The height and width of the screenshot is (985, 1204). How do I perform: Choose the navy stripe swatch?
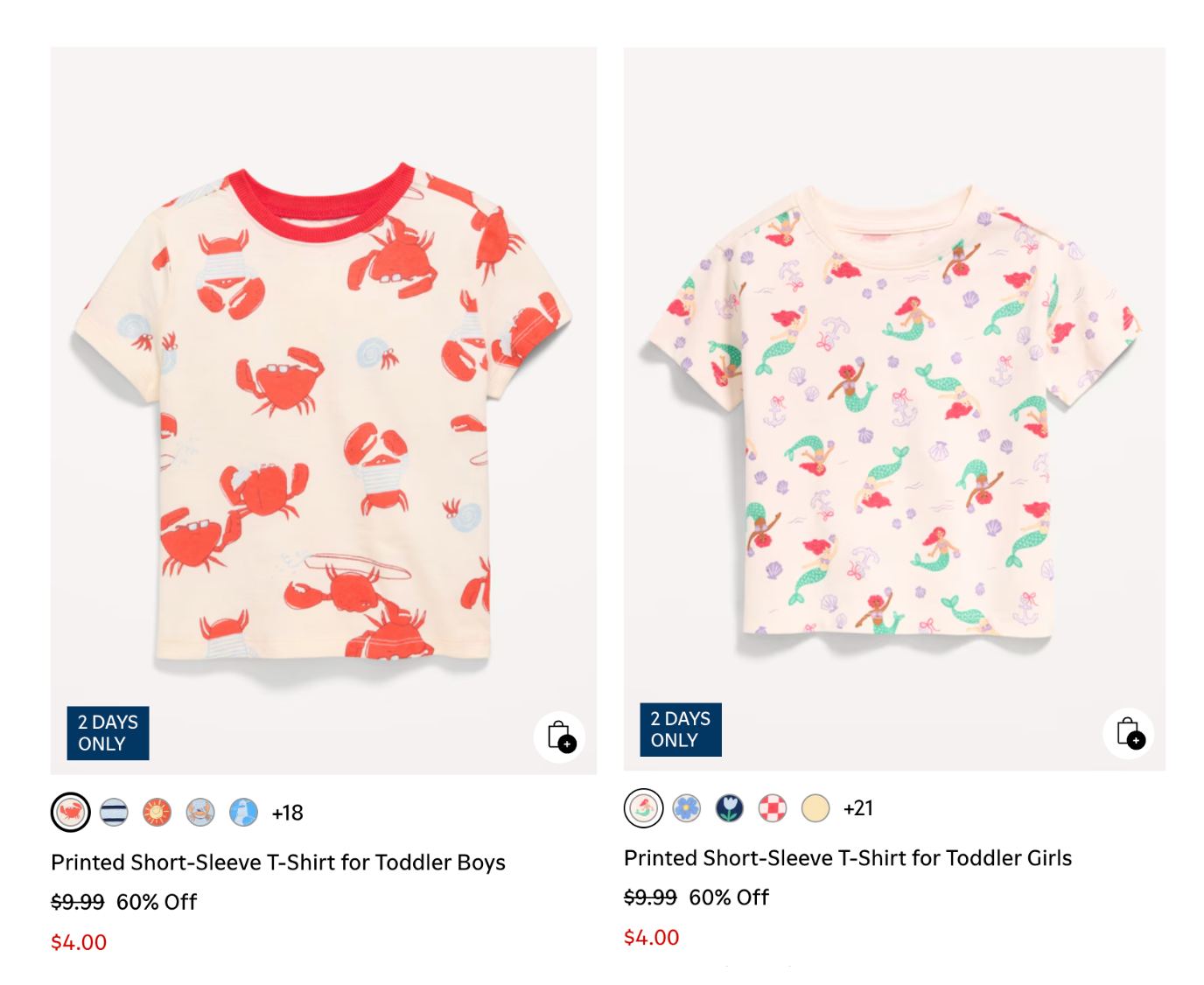tap(114, 813)
